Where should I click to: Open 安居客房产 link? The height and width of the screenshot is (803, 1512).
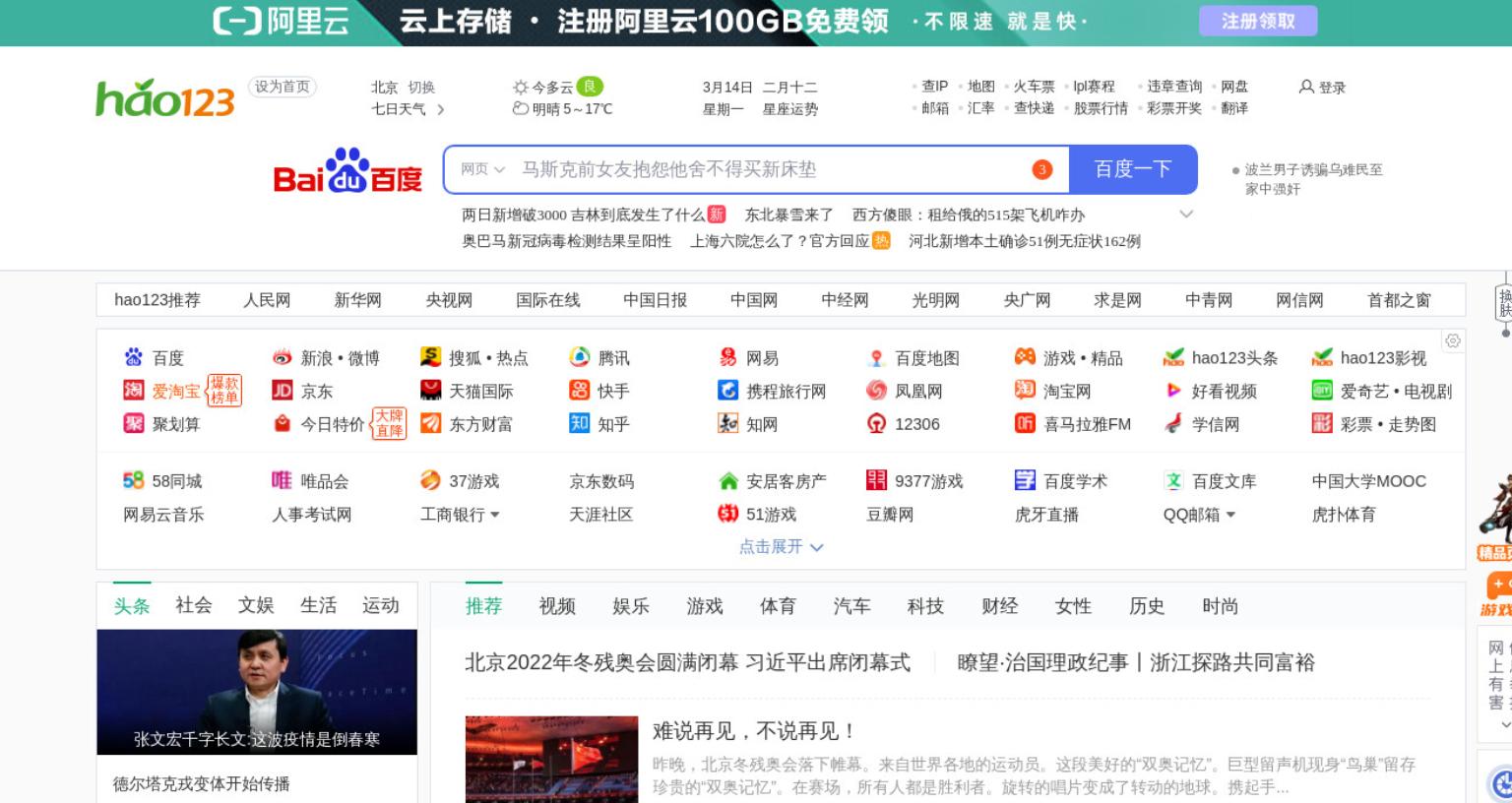[786, 481]
